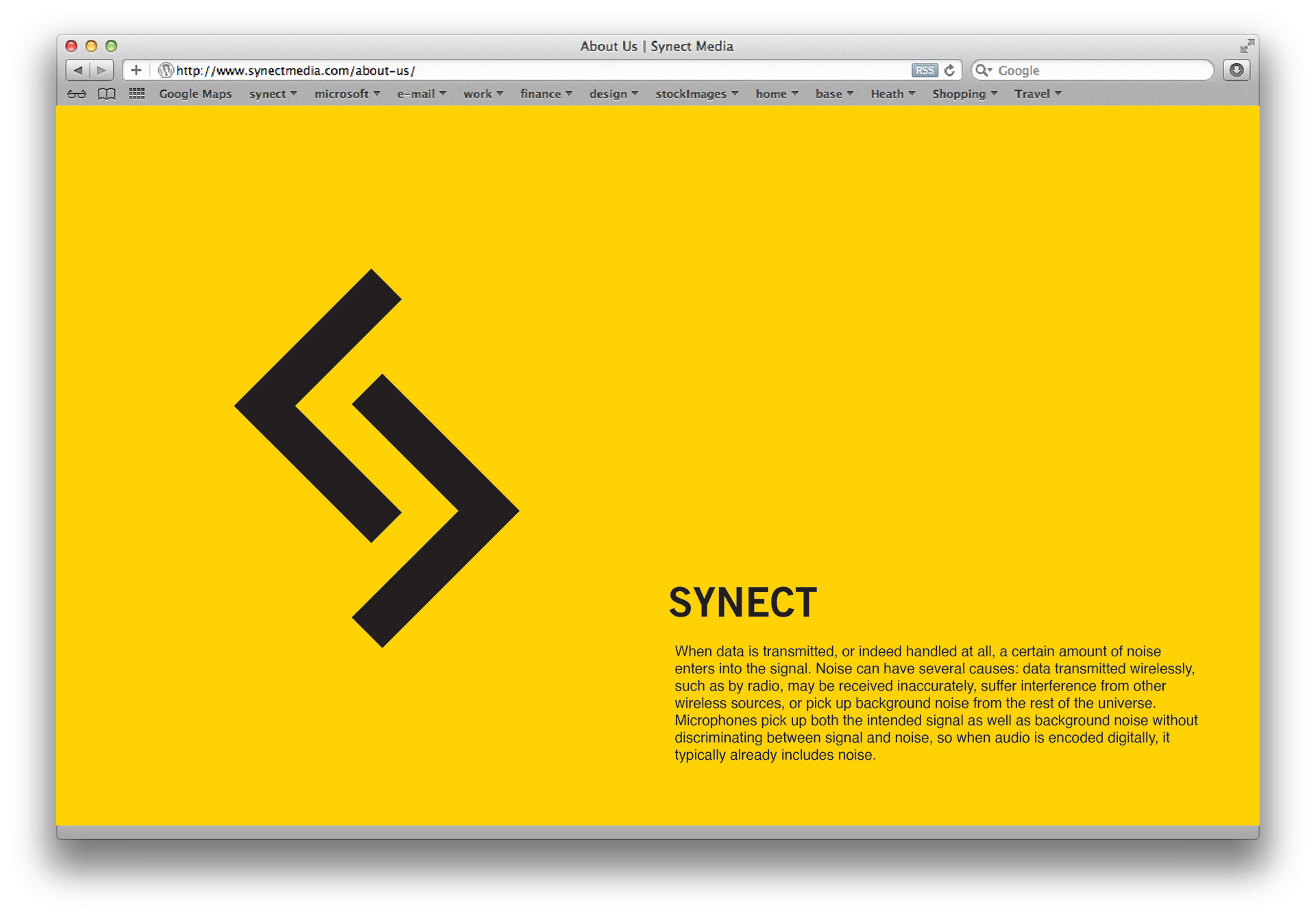Screen dimensions: 1316x918
Task: Go forward to the next page
Action: pos(101,70)
